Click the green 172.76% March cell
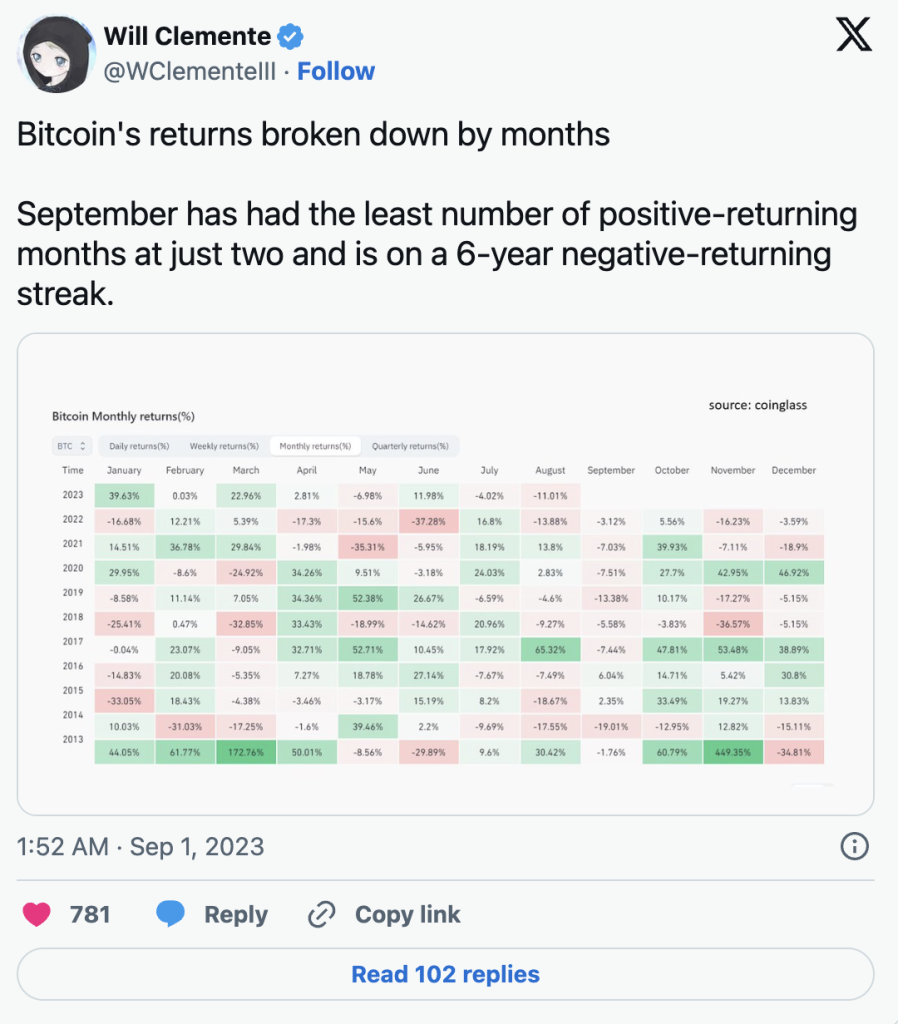898x1024 pixels. [x=245, y=750]
